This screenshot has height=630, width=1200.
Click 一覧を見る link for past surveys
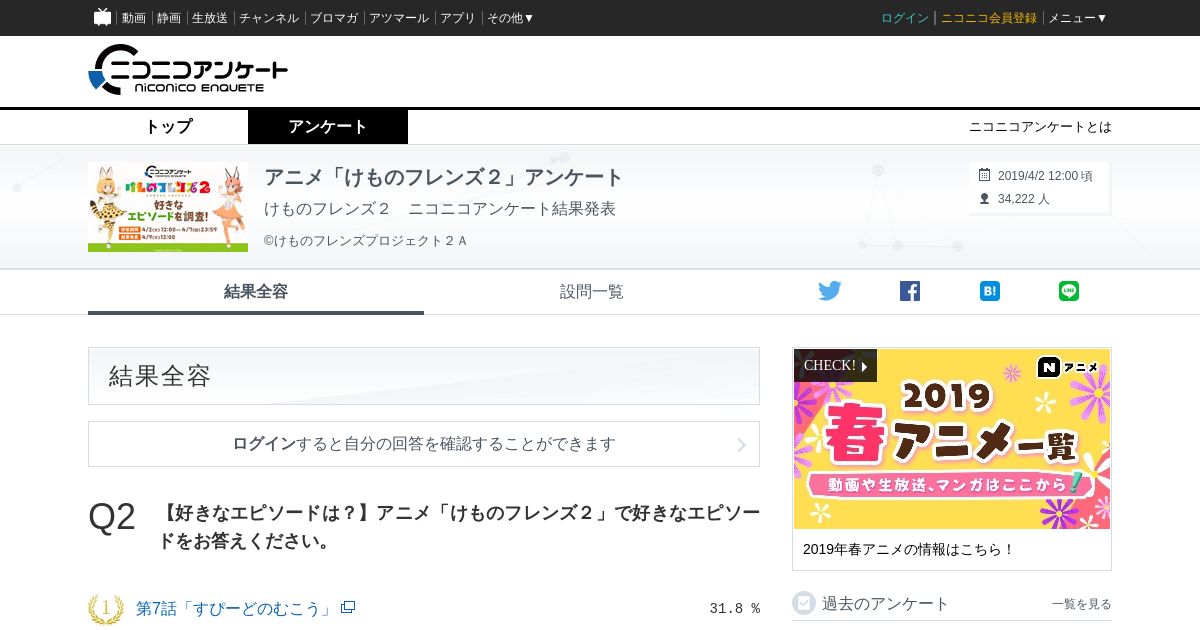click(1082, 604)
